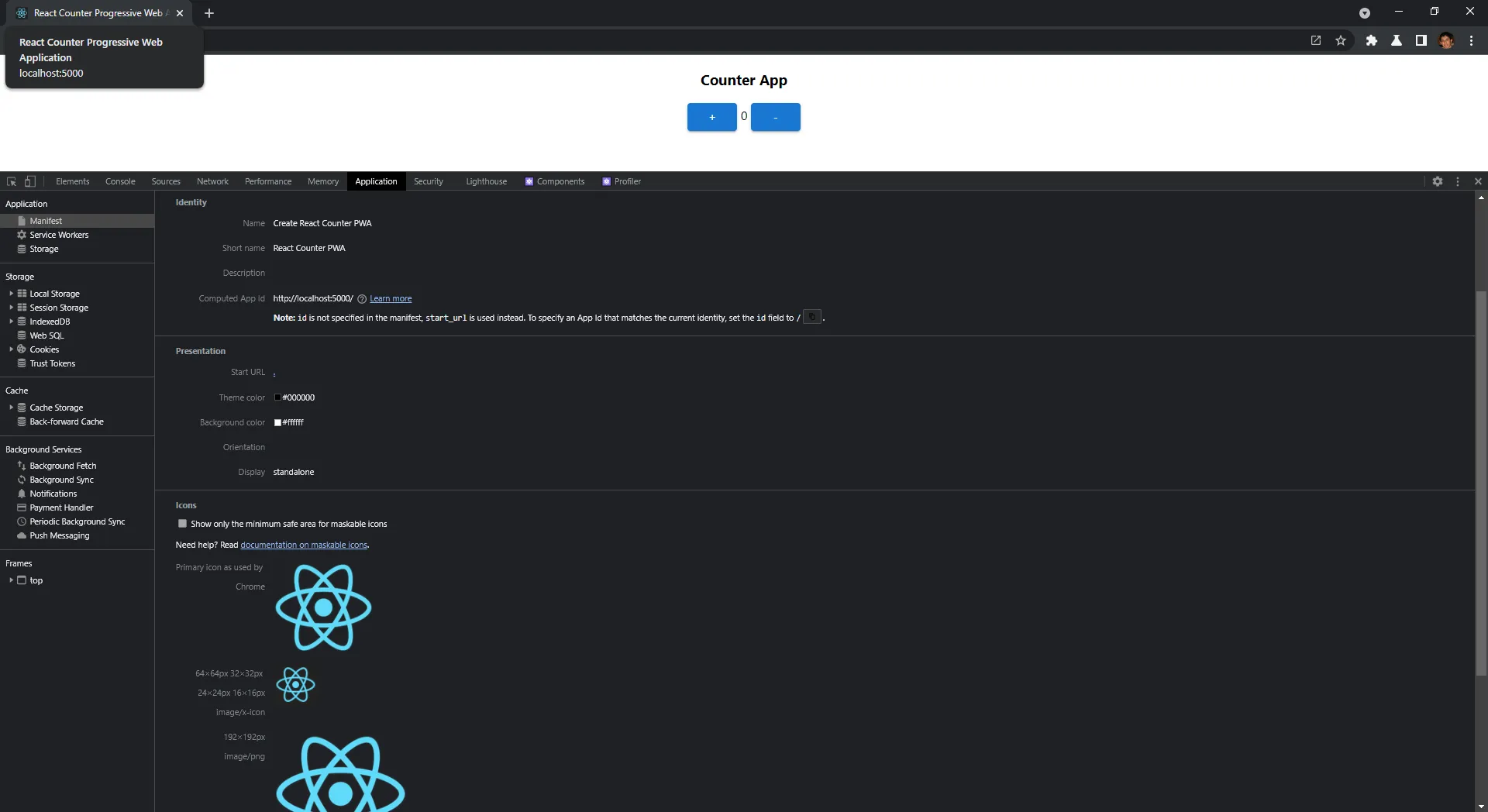The image size is (1488, 812).
Task: Open page in new window icon
Action: coord(1315,40)
